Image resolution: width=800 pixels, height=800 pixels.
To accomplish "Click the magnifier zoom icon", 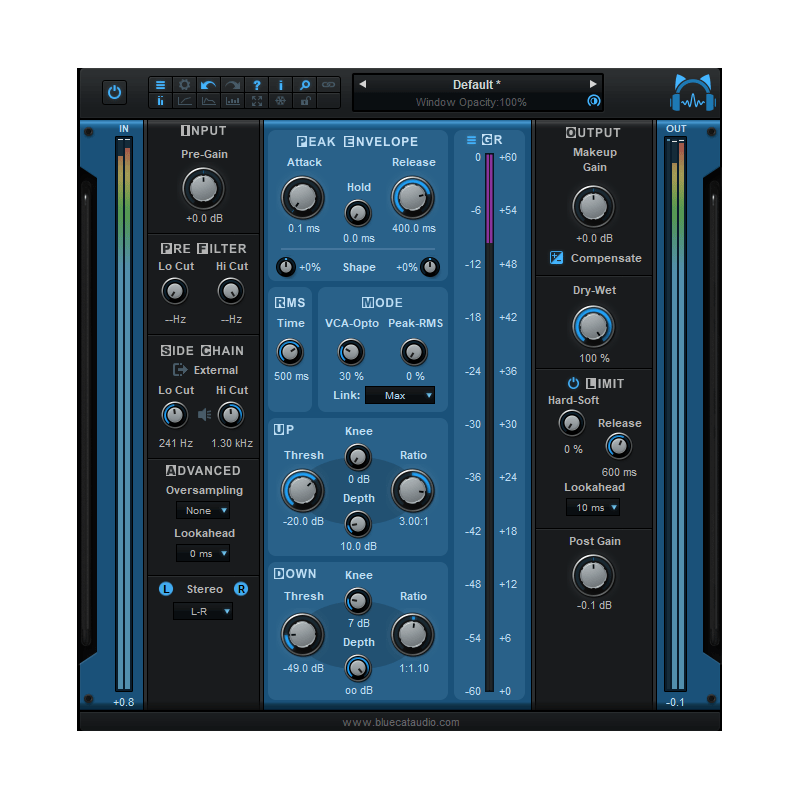I will tap(304, 85).
